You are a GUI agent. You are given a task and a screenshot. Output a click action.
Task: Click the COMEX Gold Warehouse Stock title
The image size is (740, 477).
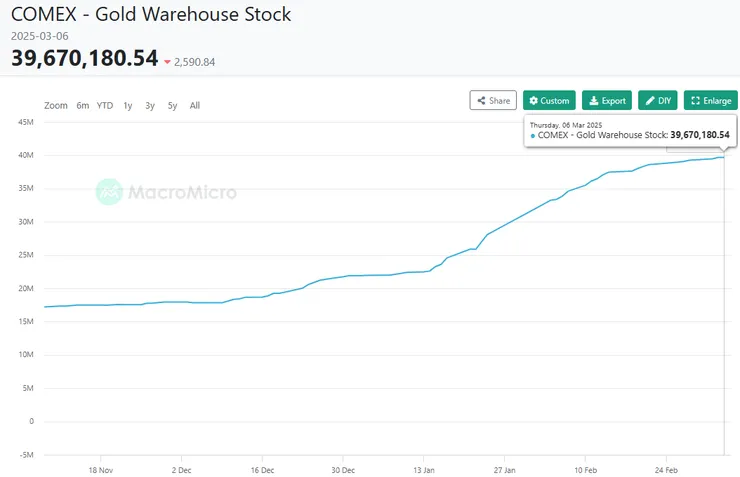tap(151, 15)
